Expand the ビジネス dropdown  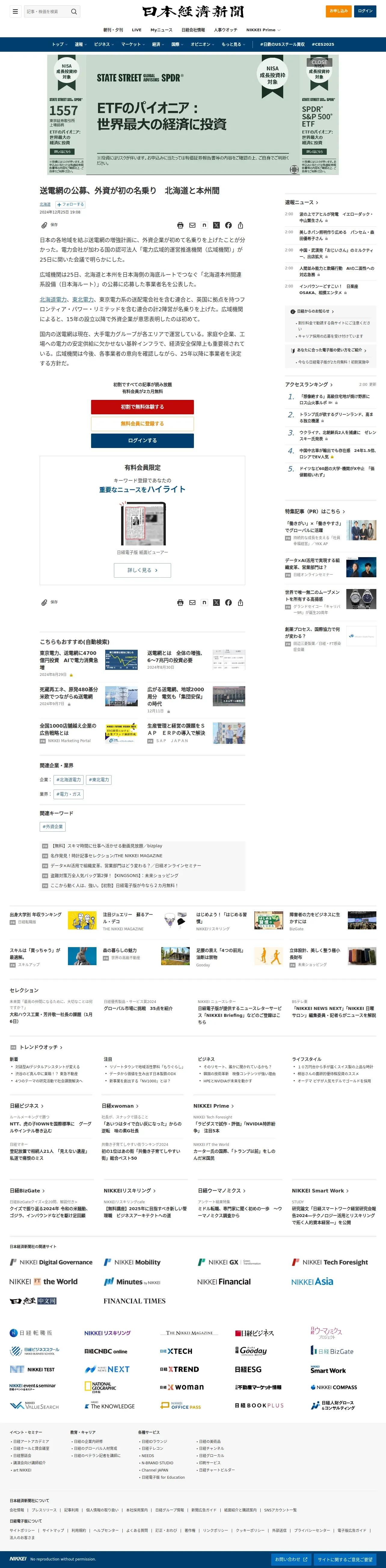[x=103, y=44]
